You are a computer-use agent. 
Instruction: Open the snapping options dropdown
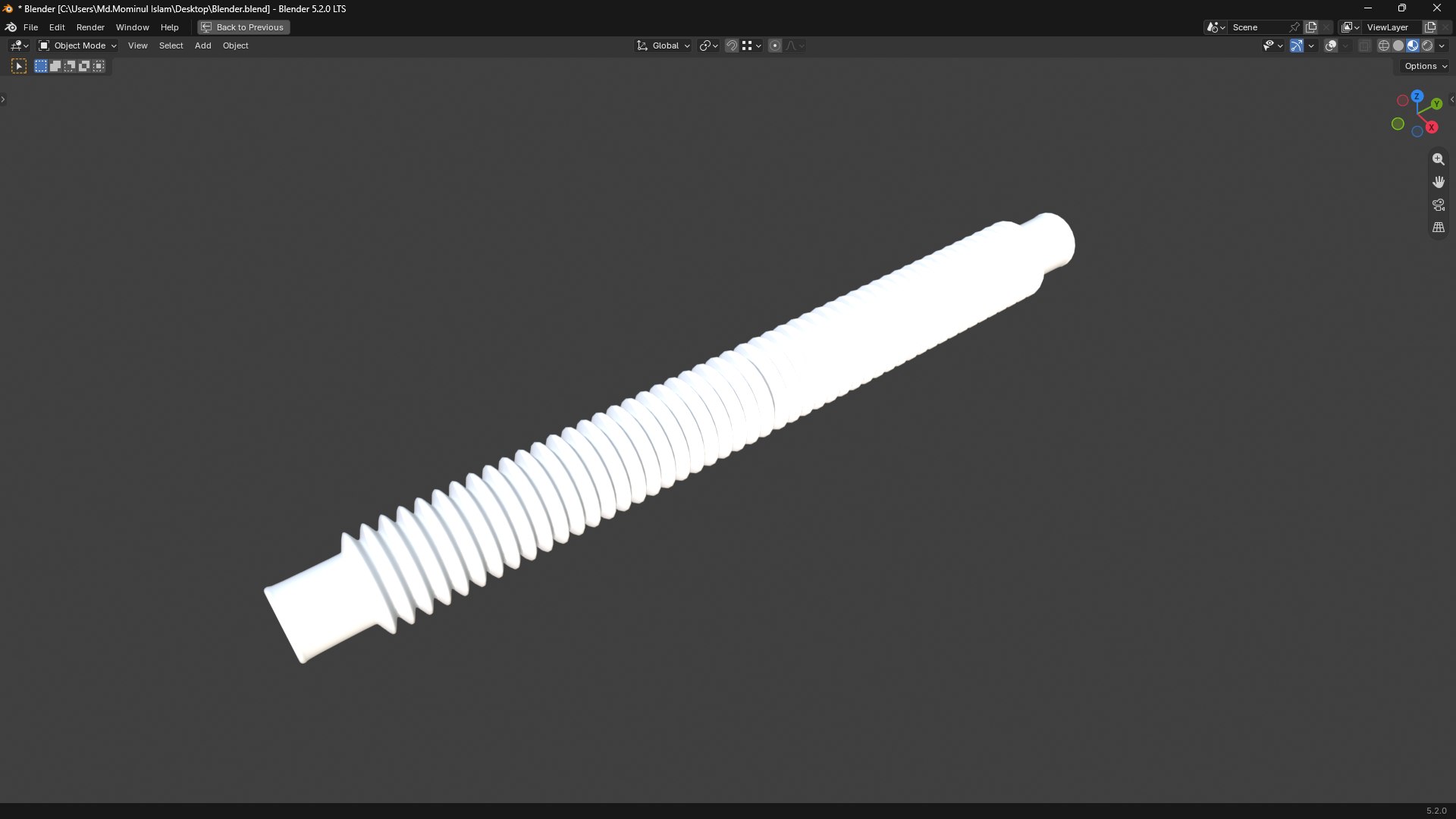click(x=752, y=46)
